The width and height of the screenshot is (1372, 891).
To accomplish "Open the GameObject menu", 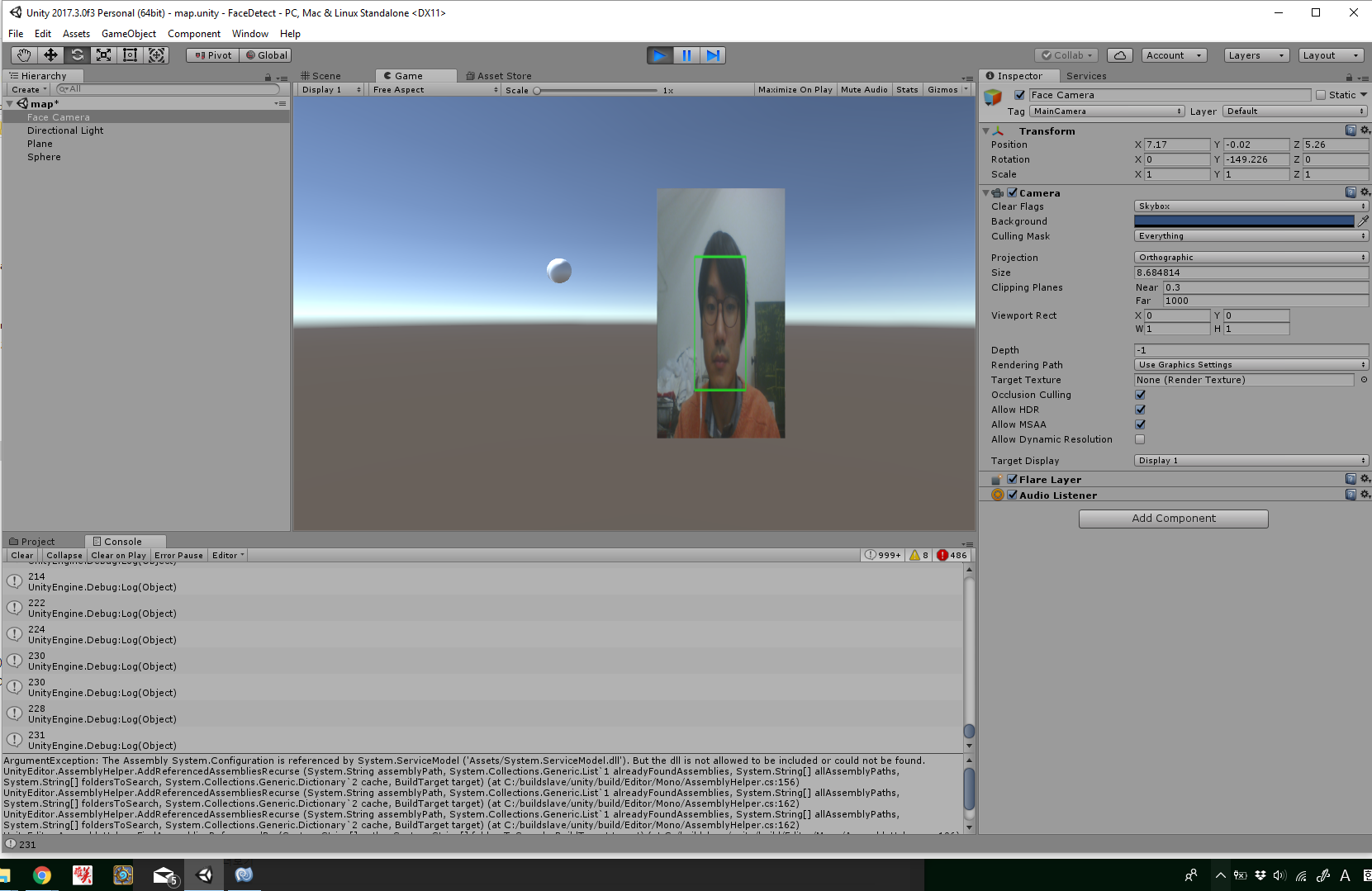I will 129,34.
